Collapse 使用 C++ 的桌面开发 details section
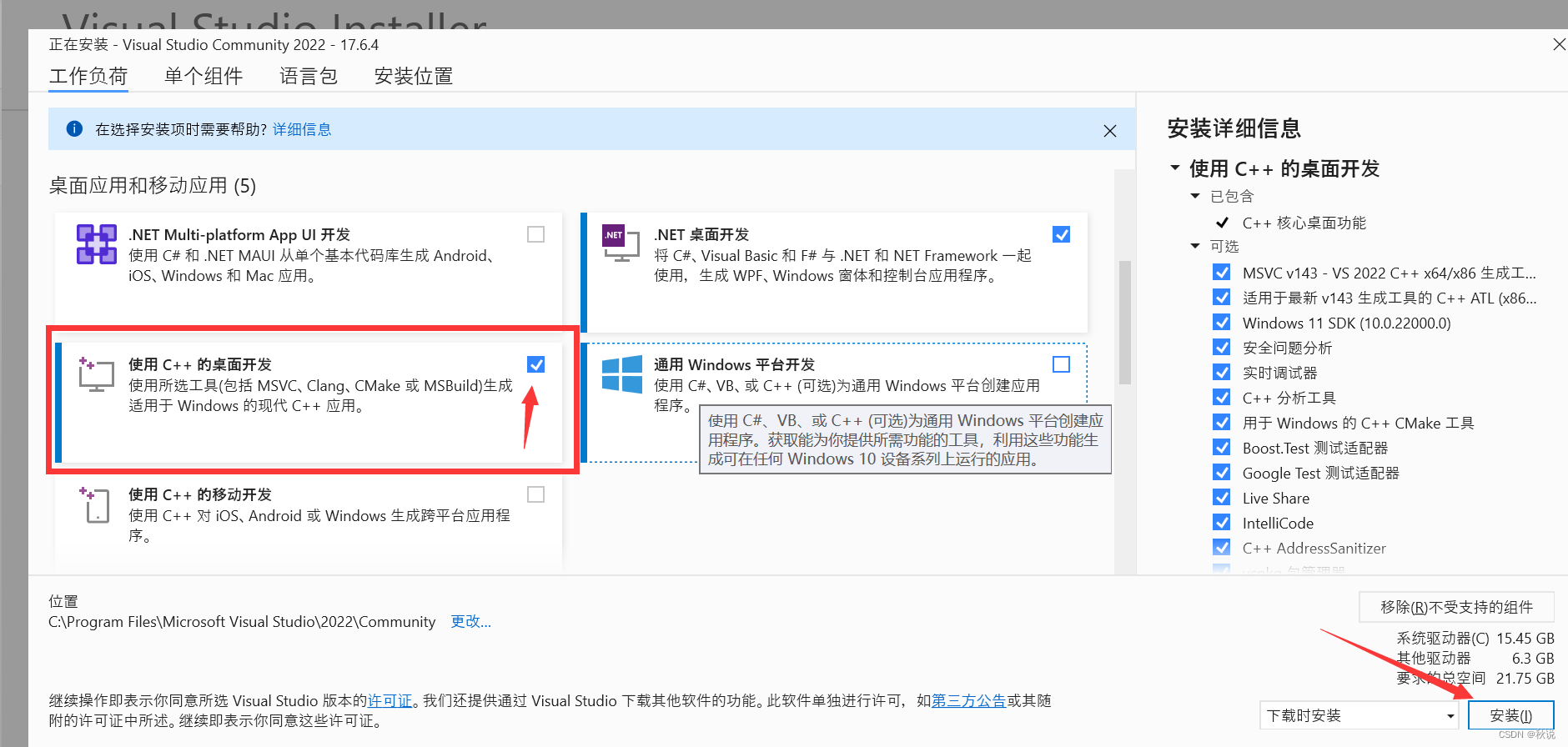1568x747 pixels. (1175, 168)
